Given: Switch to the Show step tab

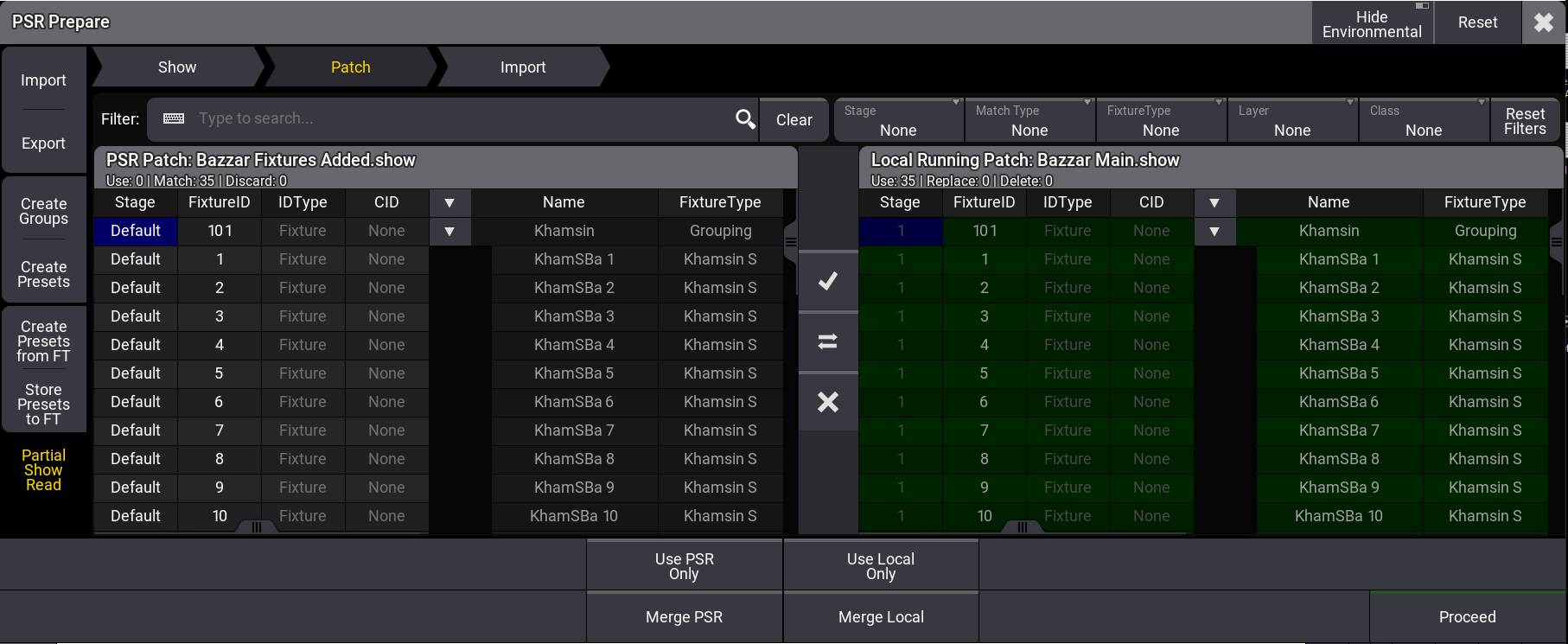Looking at the screenshot, I should tap(177, 67).
